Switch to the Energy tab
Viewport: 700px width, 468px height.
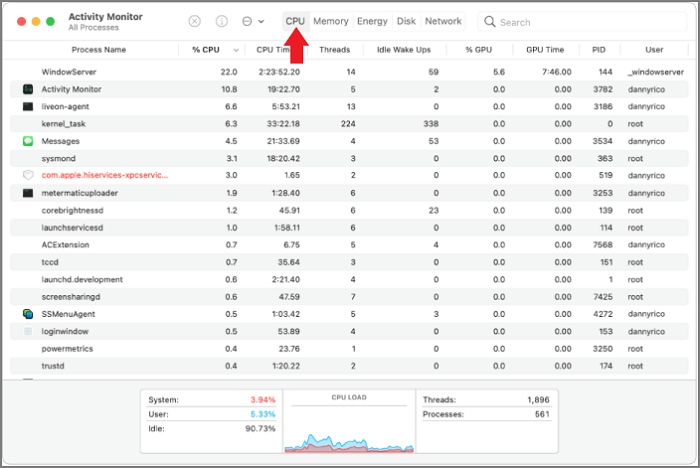[372, 21]
